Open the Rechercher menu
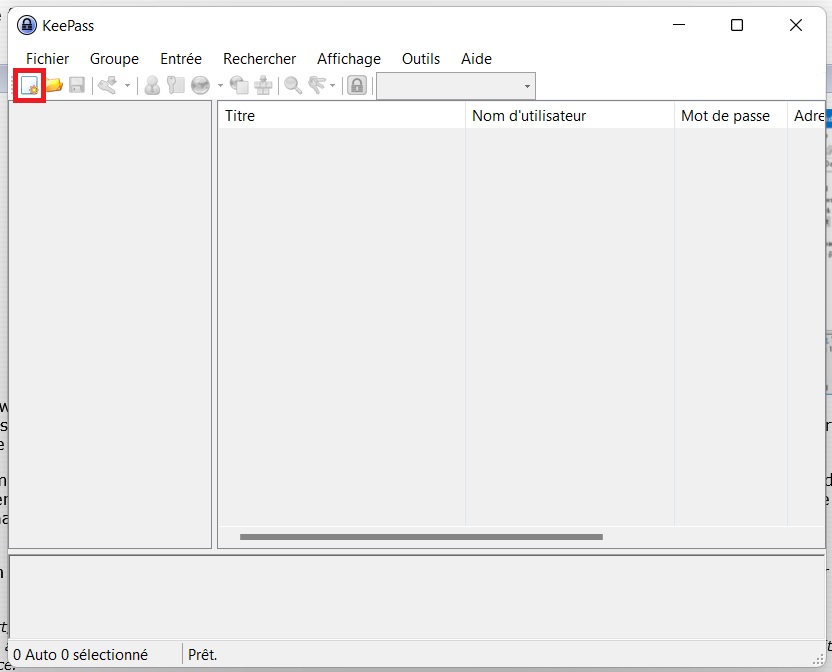The image size is (832, 672). click(x=259, y=59)
